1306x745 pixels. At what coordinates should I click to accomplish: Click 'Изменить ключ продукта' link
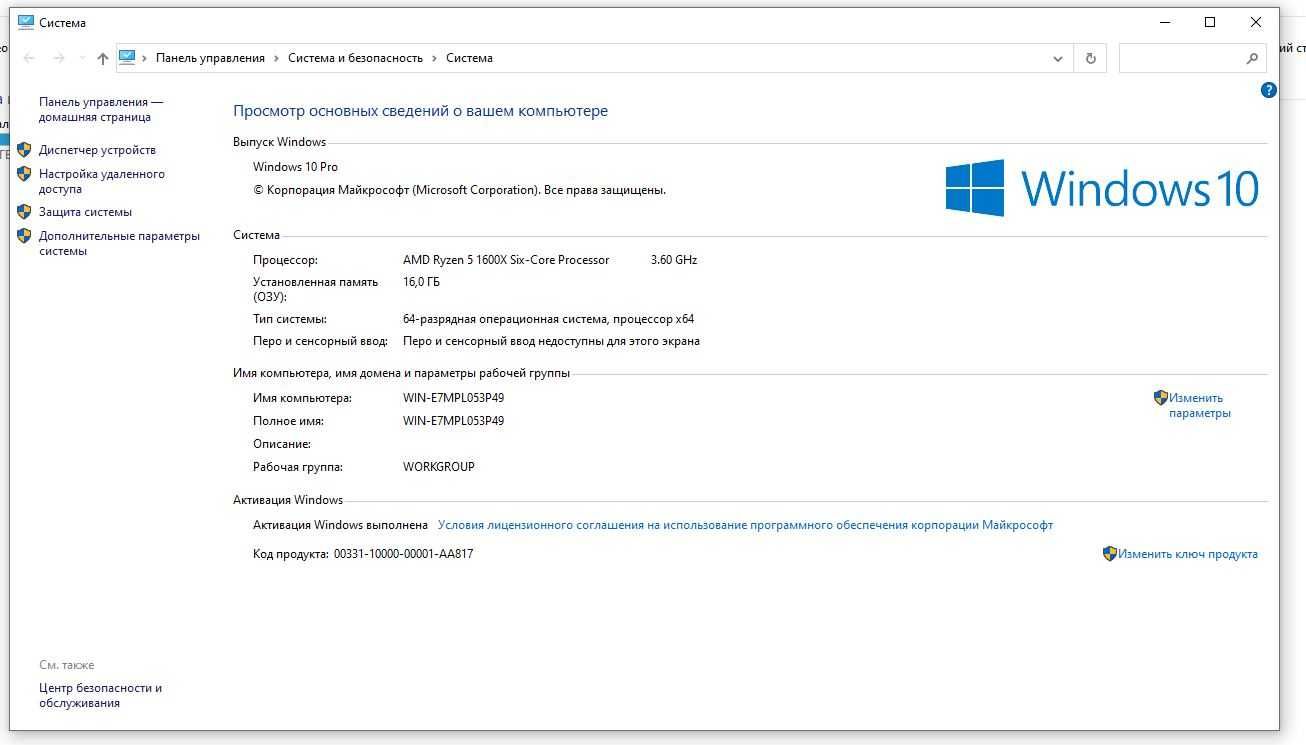1188,554
